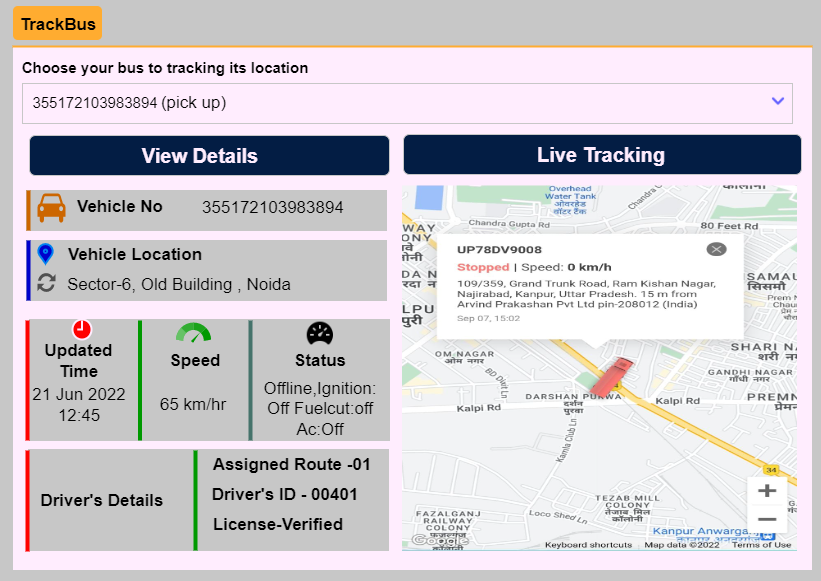Click the red bus marker on map

click(x=610, y=377)
